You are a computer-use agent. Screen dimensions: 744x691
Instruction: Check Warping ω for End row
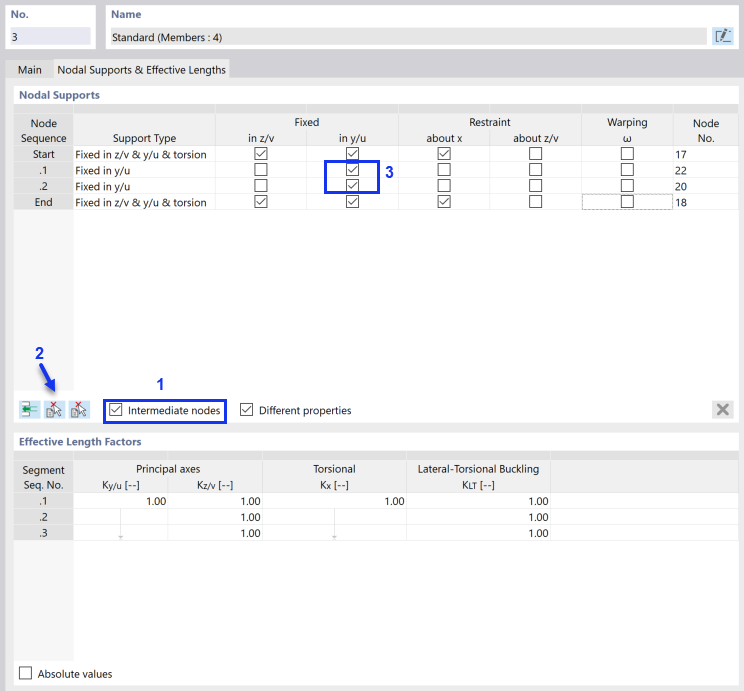pos(627,202)
